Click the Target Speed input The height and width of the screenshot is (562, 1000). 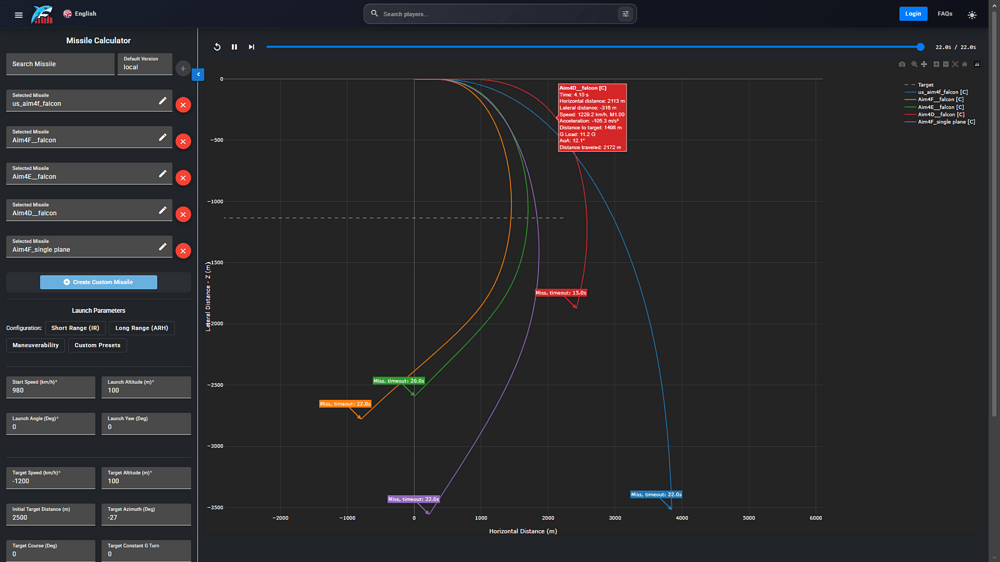point(50,478)
